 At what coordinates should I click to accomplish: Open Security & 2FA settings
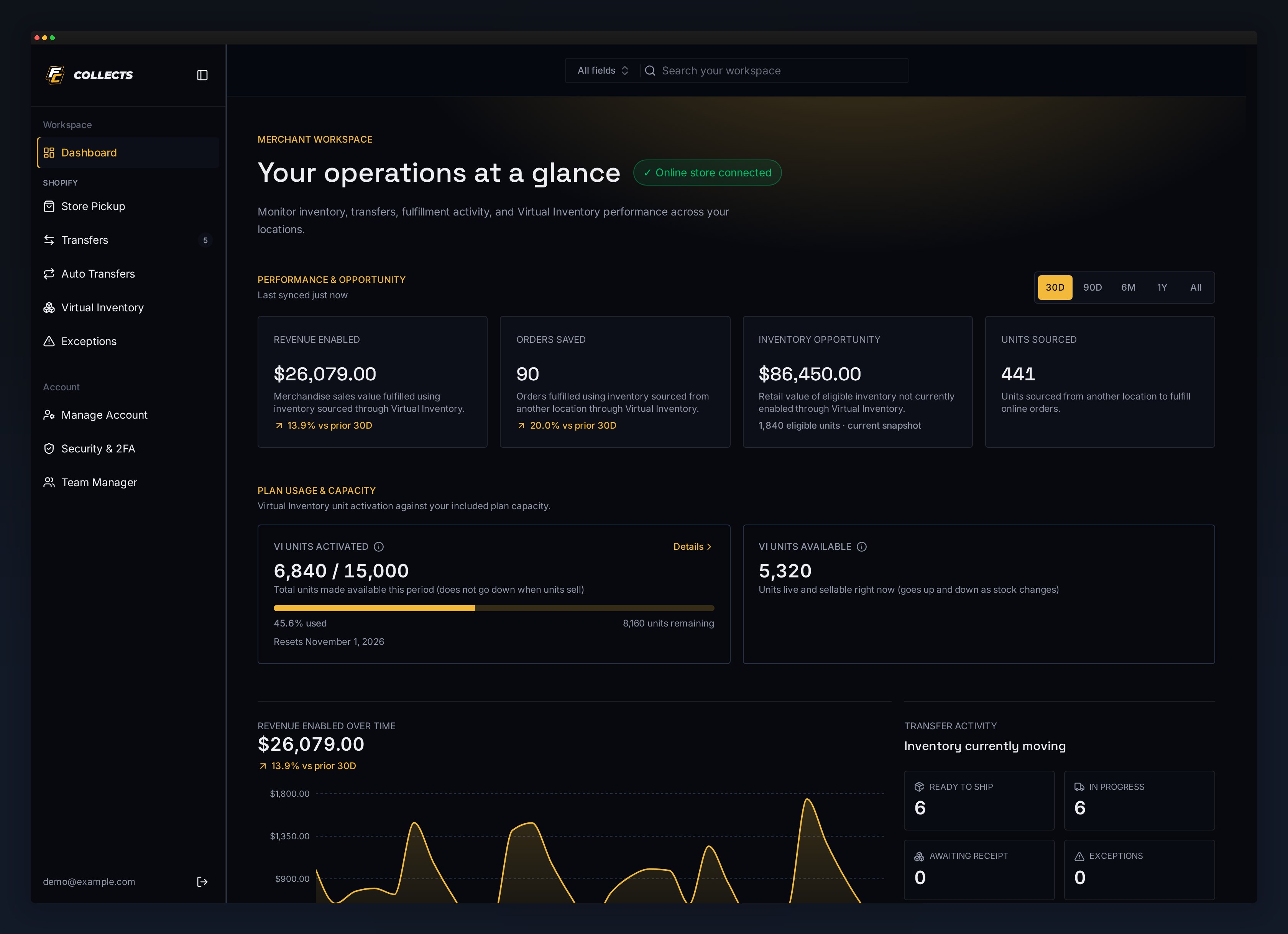[128, 449]
